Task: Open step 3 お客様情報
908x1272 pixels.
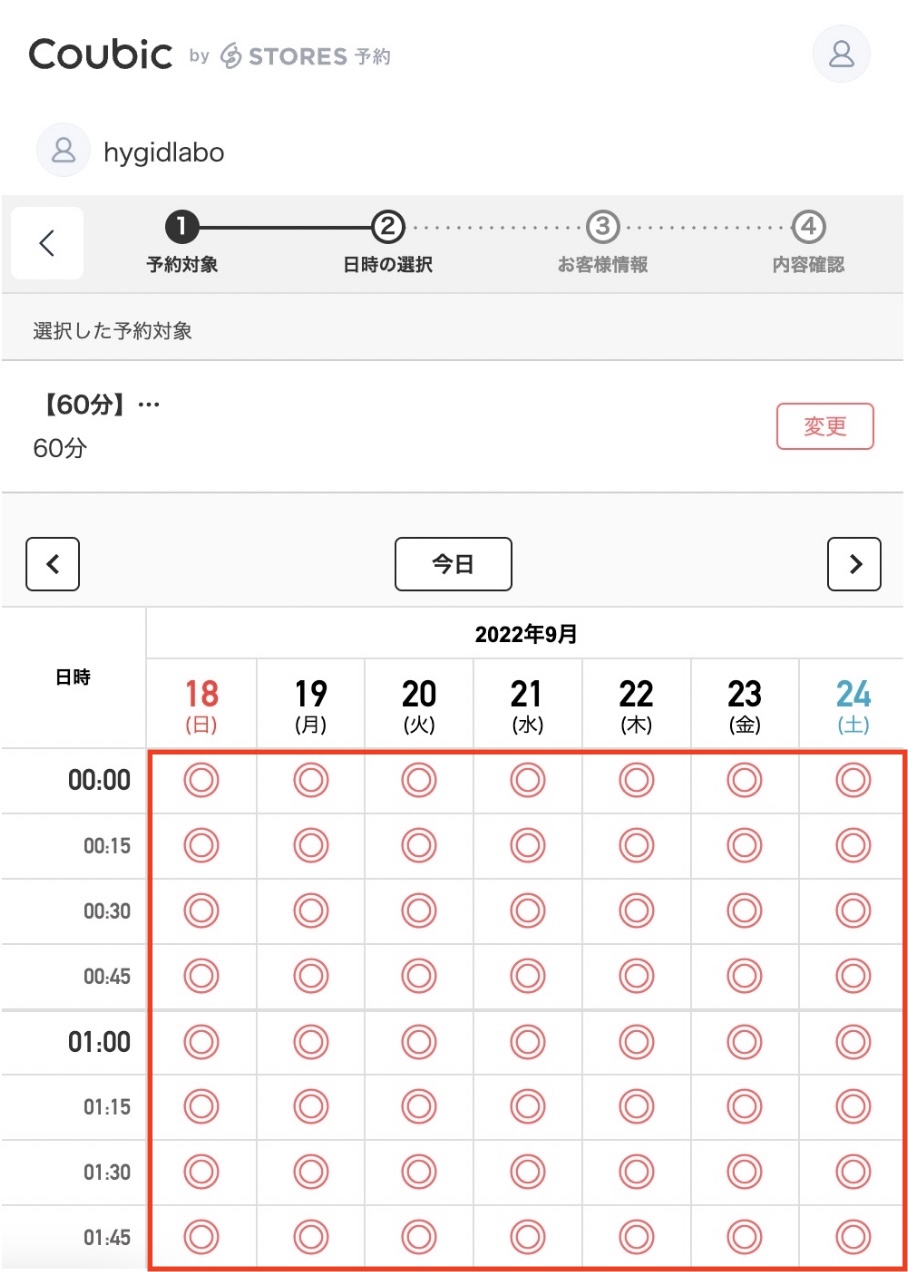Action: (x=602, y=243)
